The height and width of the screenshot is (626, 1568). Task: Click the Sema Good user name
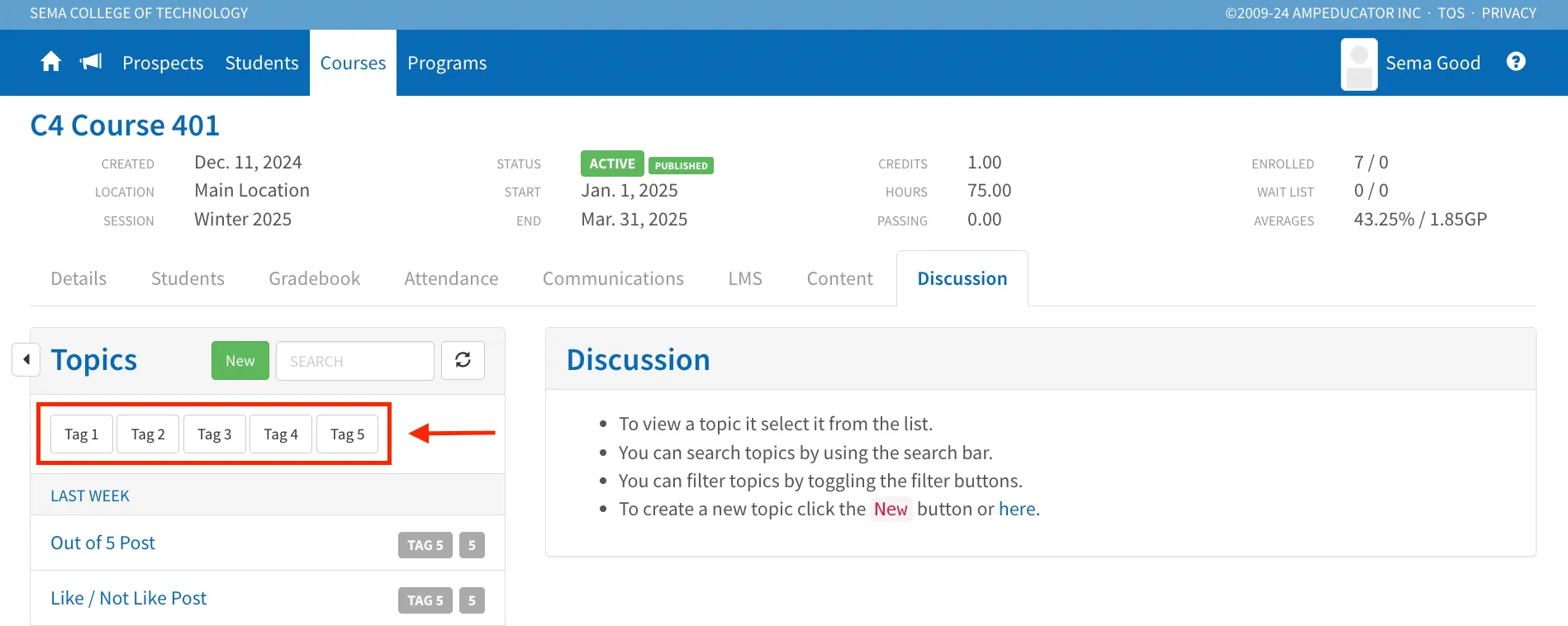click(1433, 63)
